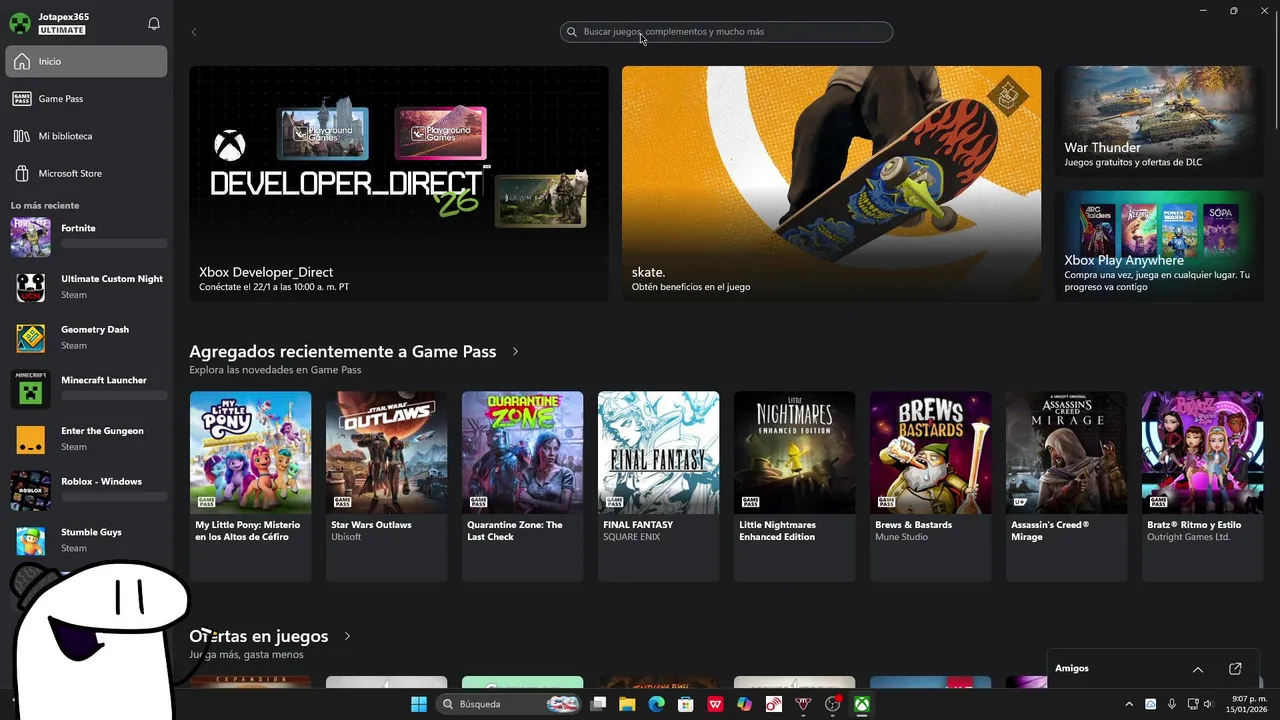Go to the Inicio home page
The image size is (1280, 720).
pos(86,61)
